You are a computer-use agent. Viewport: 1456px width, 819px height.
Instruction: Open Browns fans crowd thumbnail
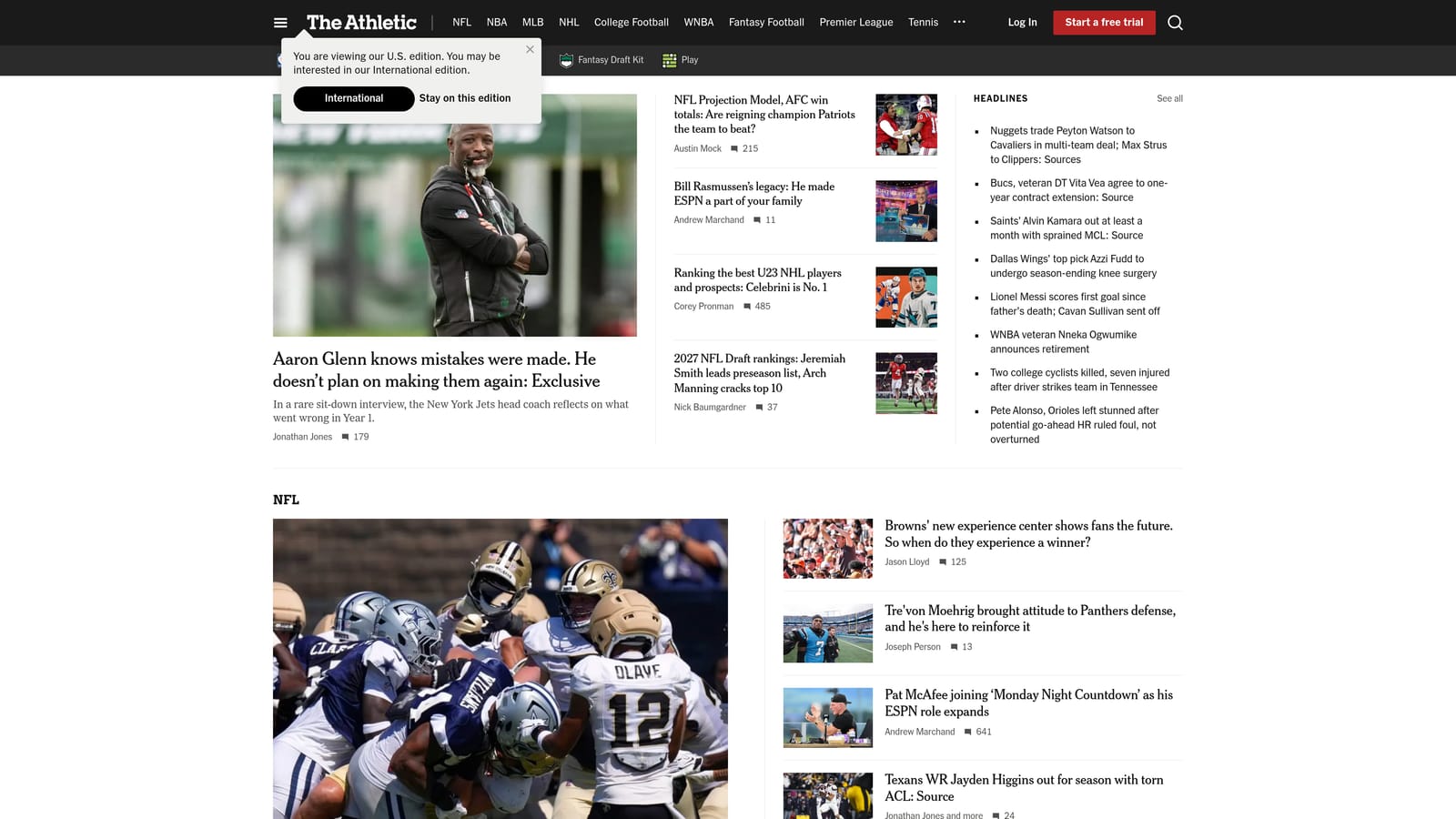point(828,549)
